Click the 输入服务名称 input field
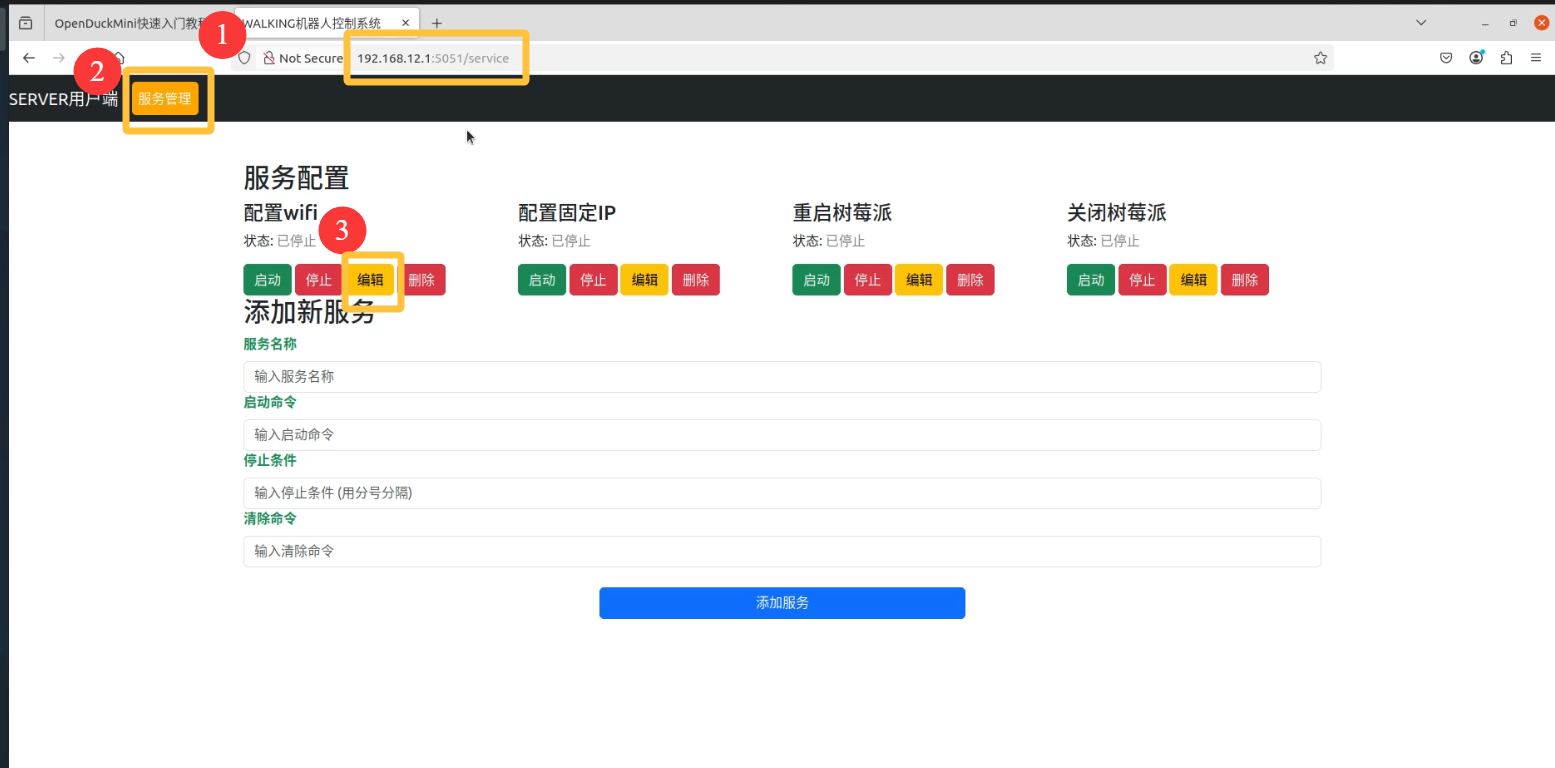The height and width of the screenshot is (768, 1555). tap(781, 377)
